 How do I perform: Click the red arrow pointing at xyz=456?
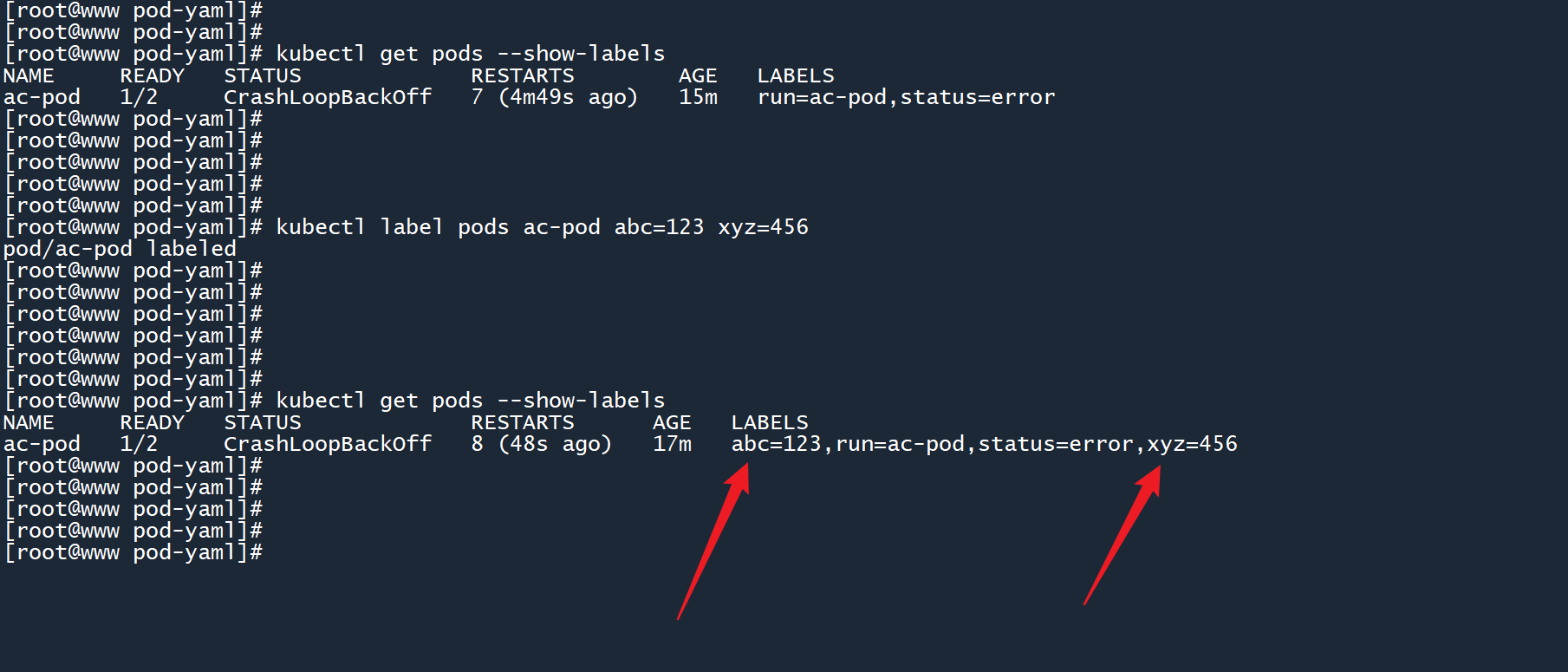pyautogui.click(x=1122, y=535)
